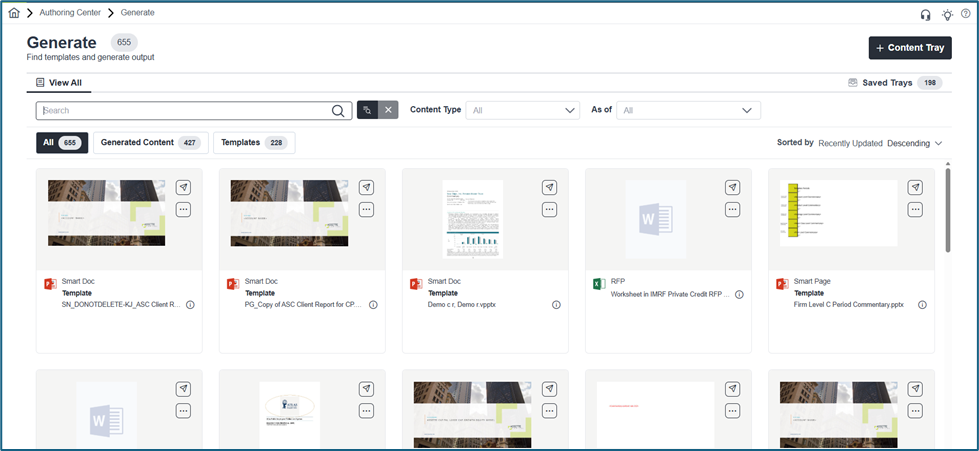Viewport: 979px width, 451px height.
Task: Click the home icon in the breadcrumb
Action: point(14,13)
